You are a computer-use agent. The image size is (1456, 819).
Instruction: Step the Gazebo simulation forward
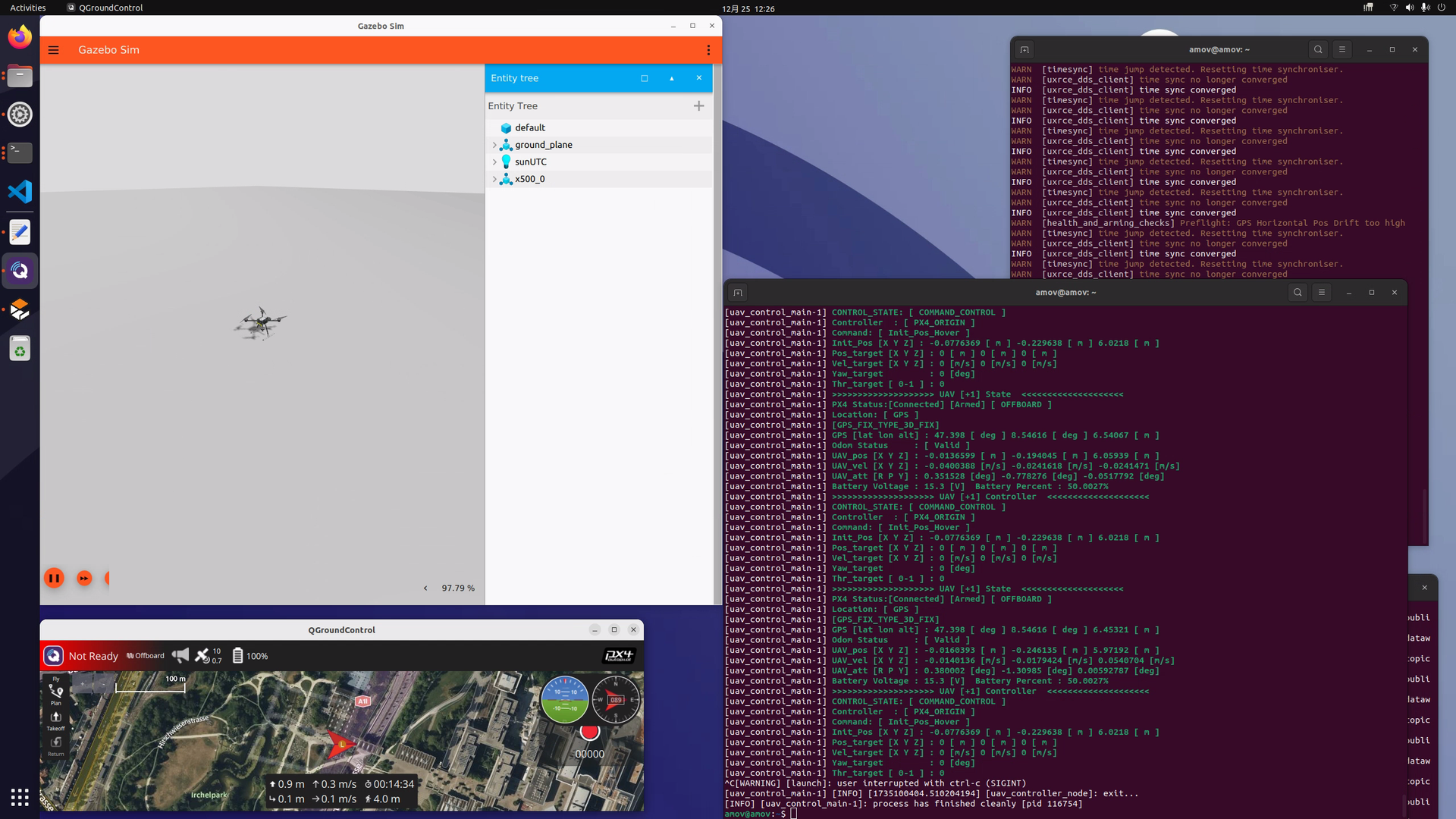click(x=84, y=579)
